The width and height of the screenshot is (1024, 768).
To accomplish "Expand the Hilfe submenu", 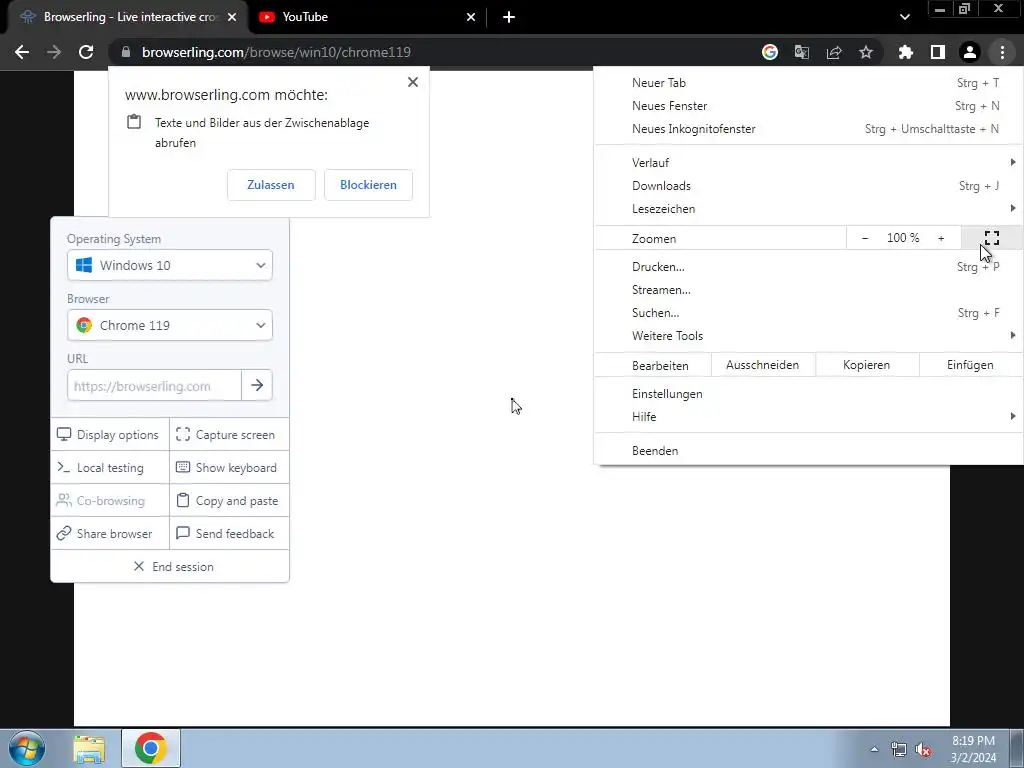I will tap(808, 417).
